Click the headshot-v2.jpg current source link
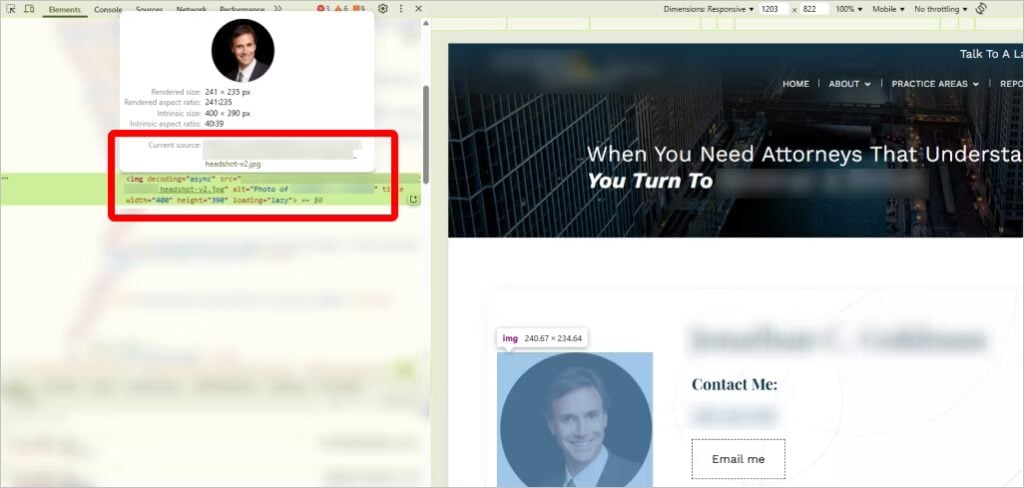 (x=232, y=164)
